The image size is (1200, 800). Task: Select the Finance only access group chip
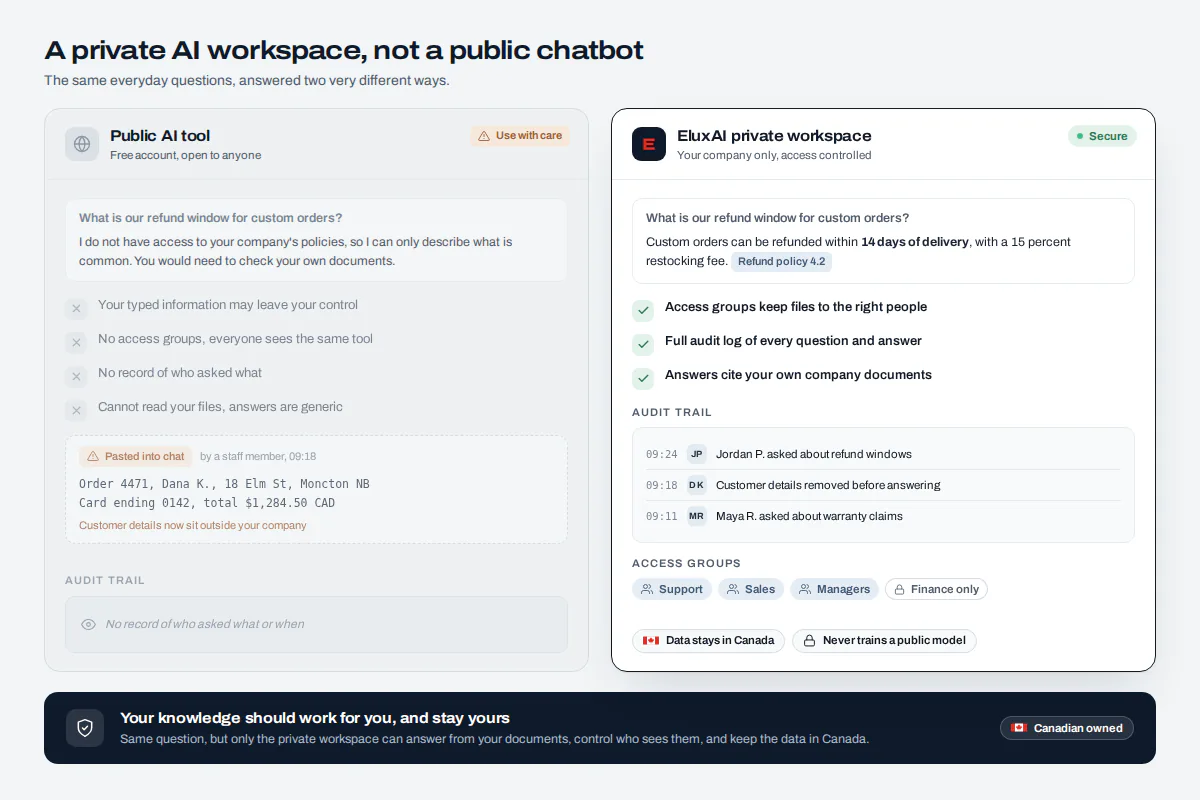pos(936,589)
